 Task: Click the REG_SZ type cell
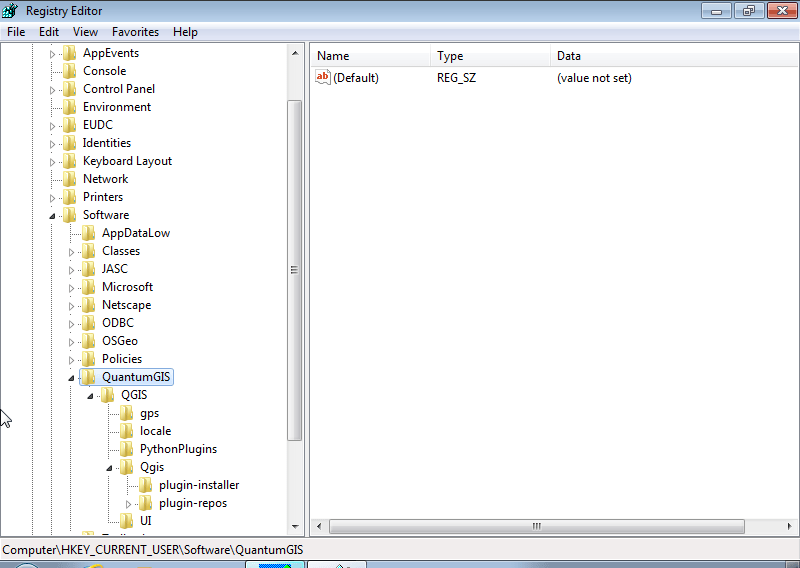coord(456,78)
